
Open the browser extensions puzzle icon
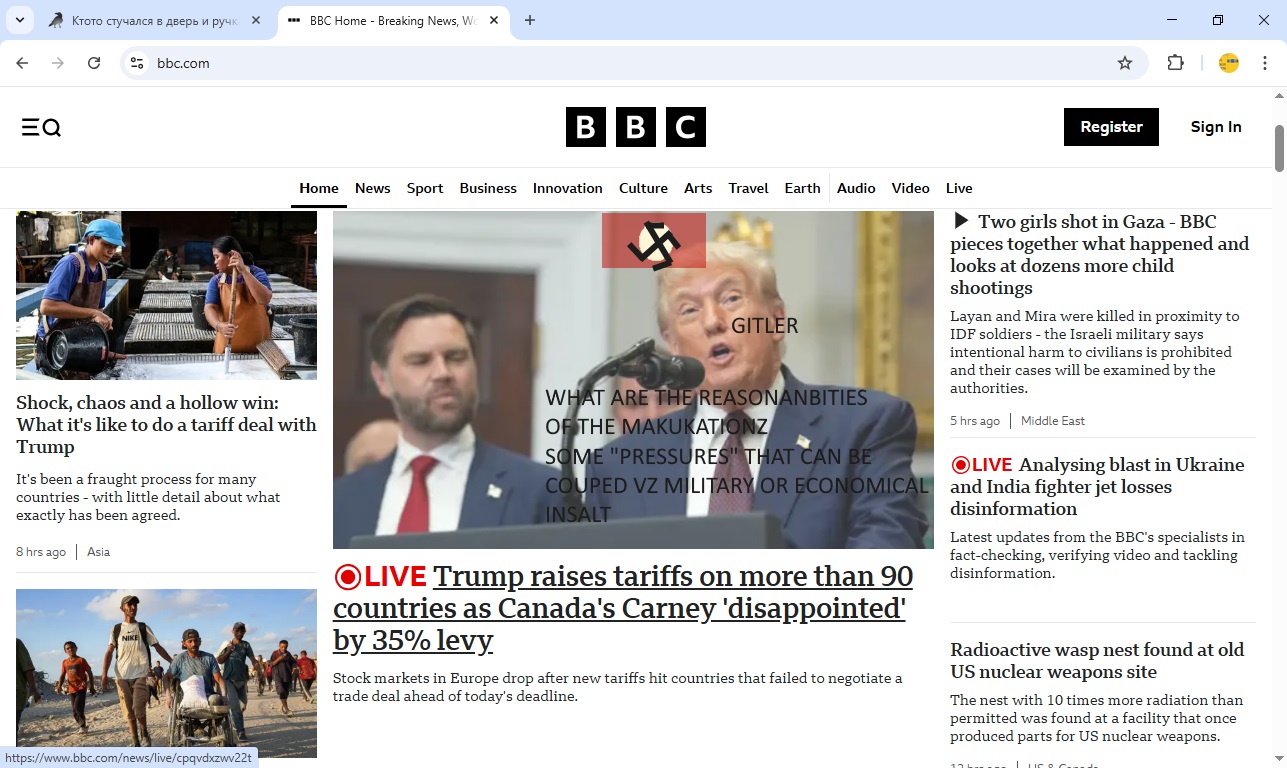click(1175, 63)
